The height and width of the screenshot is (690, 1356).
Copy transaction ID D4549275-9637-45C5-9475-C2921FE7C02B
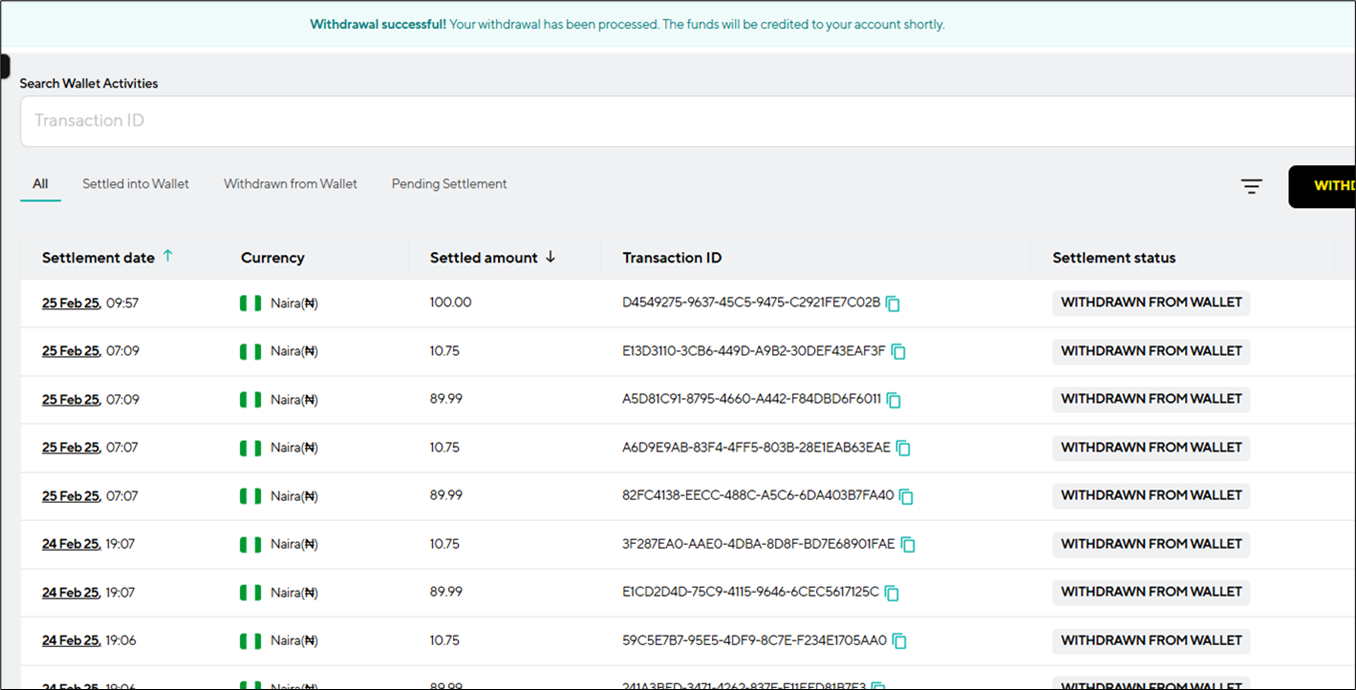coord(893,304)
